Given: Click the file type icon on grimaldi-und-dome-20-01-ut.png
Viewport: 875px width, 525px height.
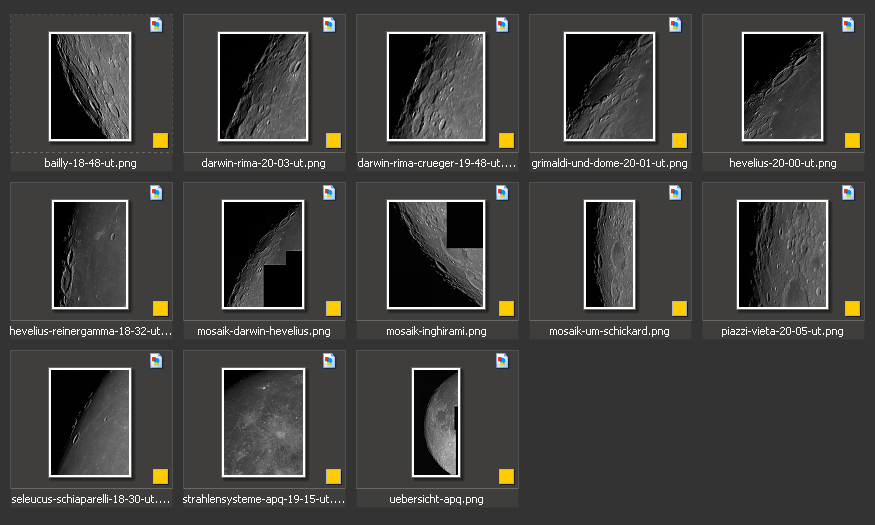Looking at the screenshot, I should click(676, 25).
